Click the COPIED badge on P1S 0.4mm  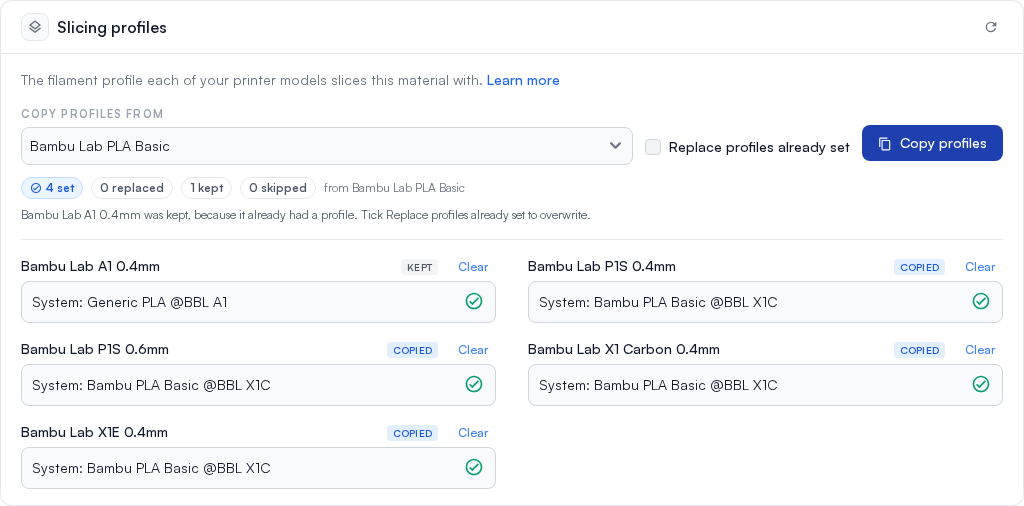coord(920,267)
